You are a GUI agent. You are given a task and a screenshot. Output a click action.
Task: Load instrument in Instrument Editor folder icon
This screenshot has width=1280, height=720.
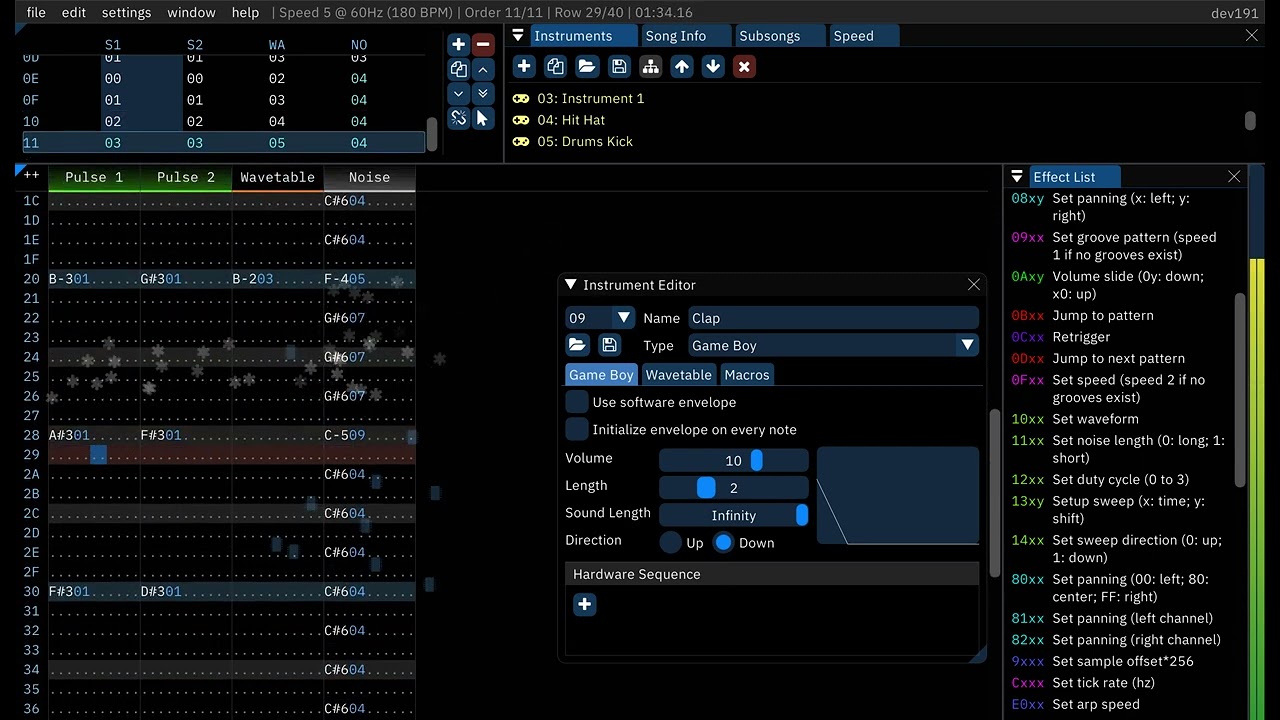point(577,345)
